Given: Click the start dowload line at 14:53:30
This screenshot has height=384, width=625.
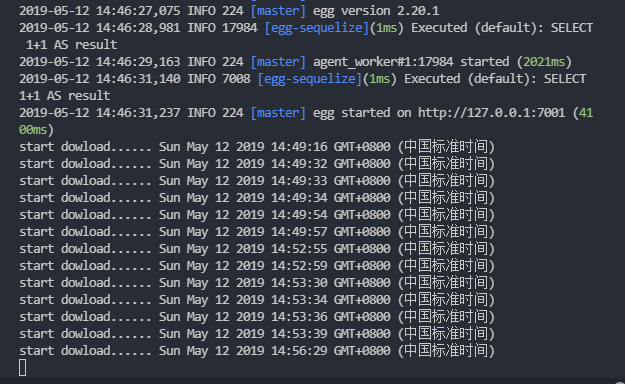Looking at the screenshot, I should (257, 283).
